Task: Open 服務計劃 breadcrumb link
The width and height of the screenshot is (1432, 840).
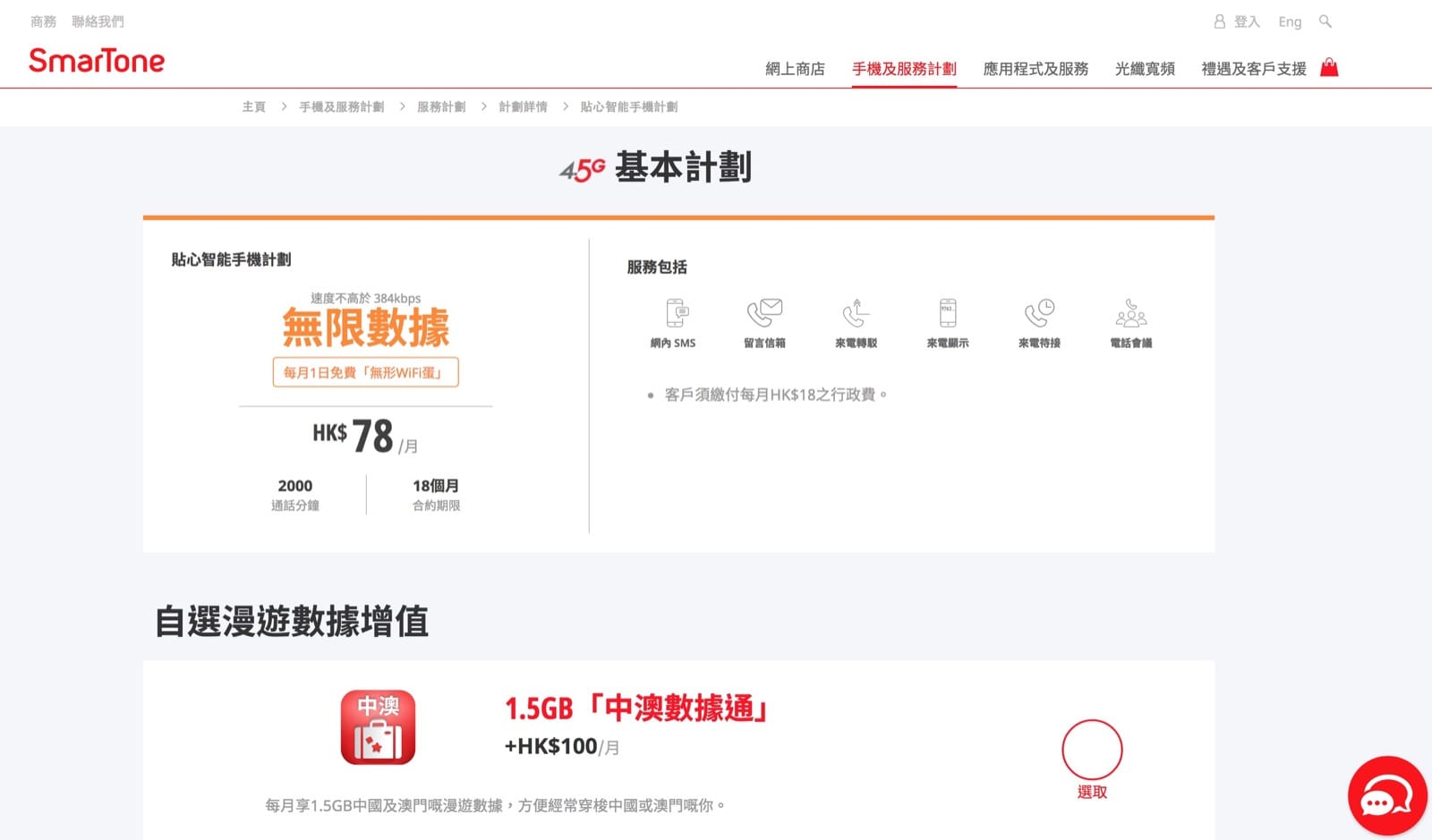Action: 441,106
